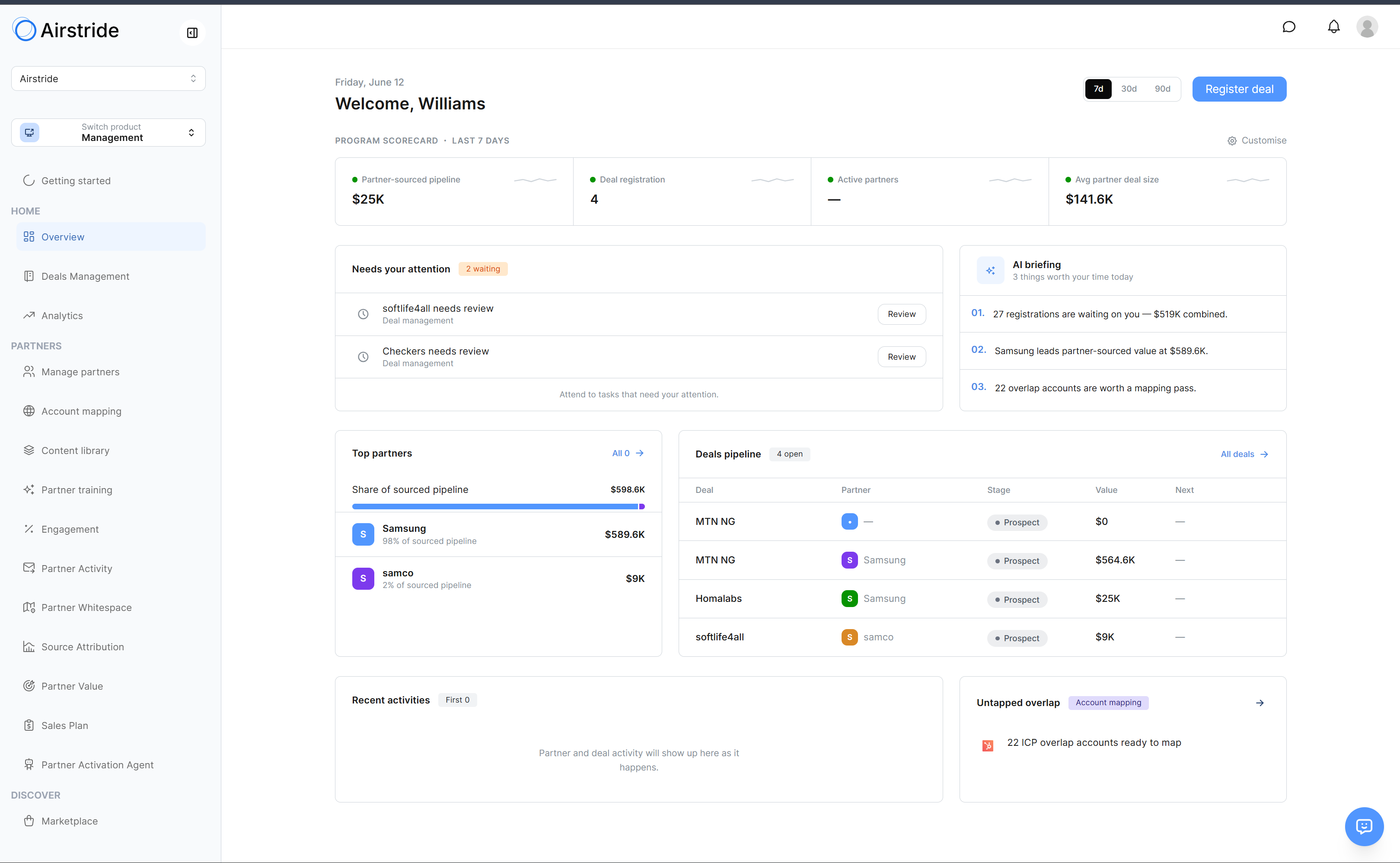Click the orange samco avatar in Deals pipeline
This screenshot has width=1400, height=863.
click(x=849, y=637)
